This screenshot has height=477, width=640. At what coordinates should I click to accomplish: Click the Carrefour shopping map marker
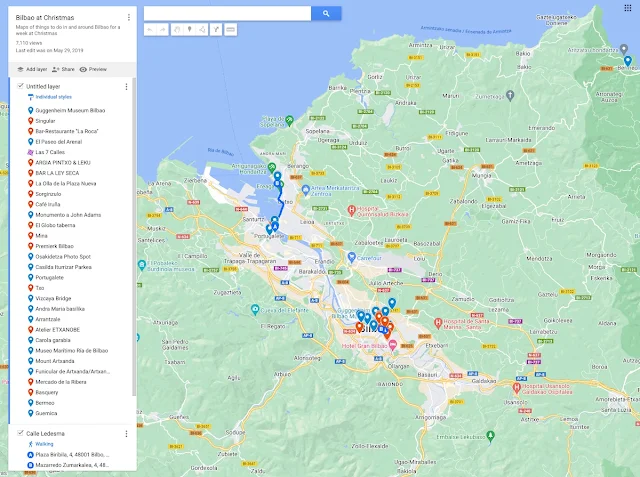tap(351, 257)
